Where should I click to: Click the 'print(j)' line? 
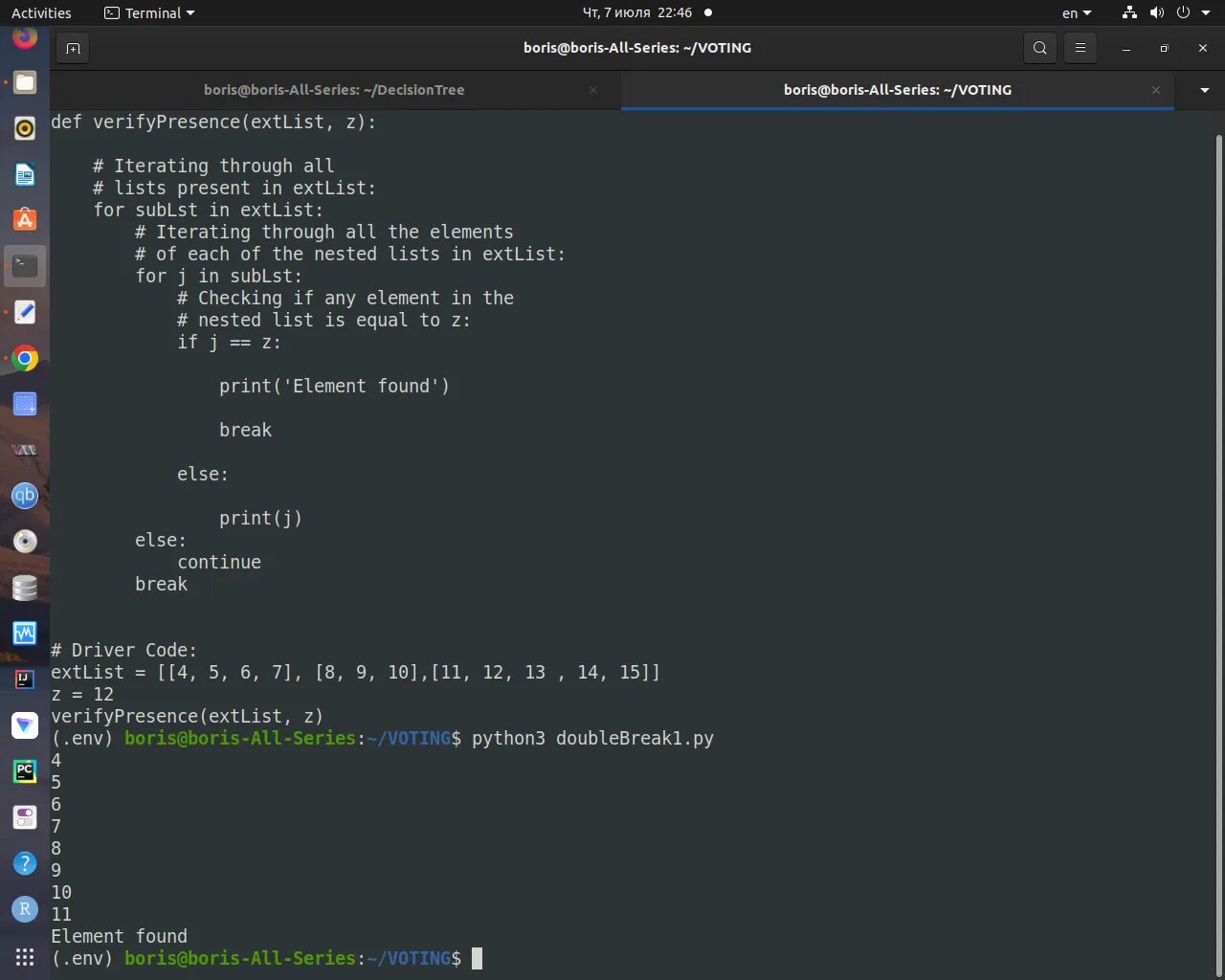click(260, 518)
